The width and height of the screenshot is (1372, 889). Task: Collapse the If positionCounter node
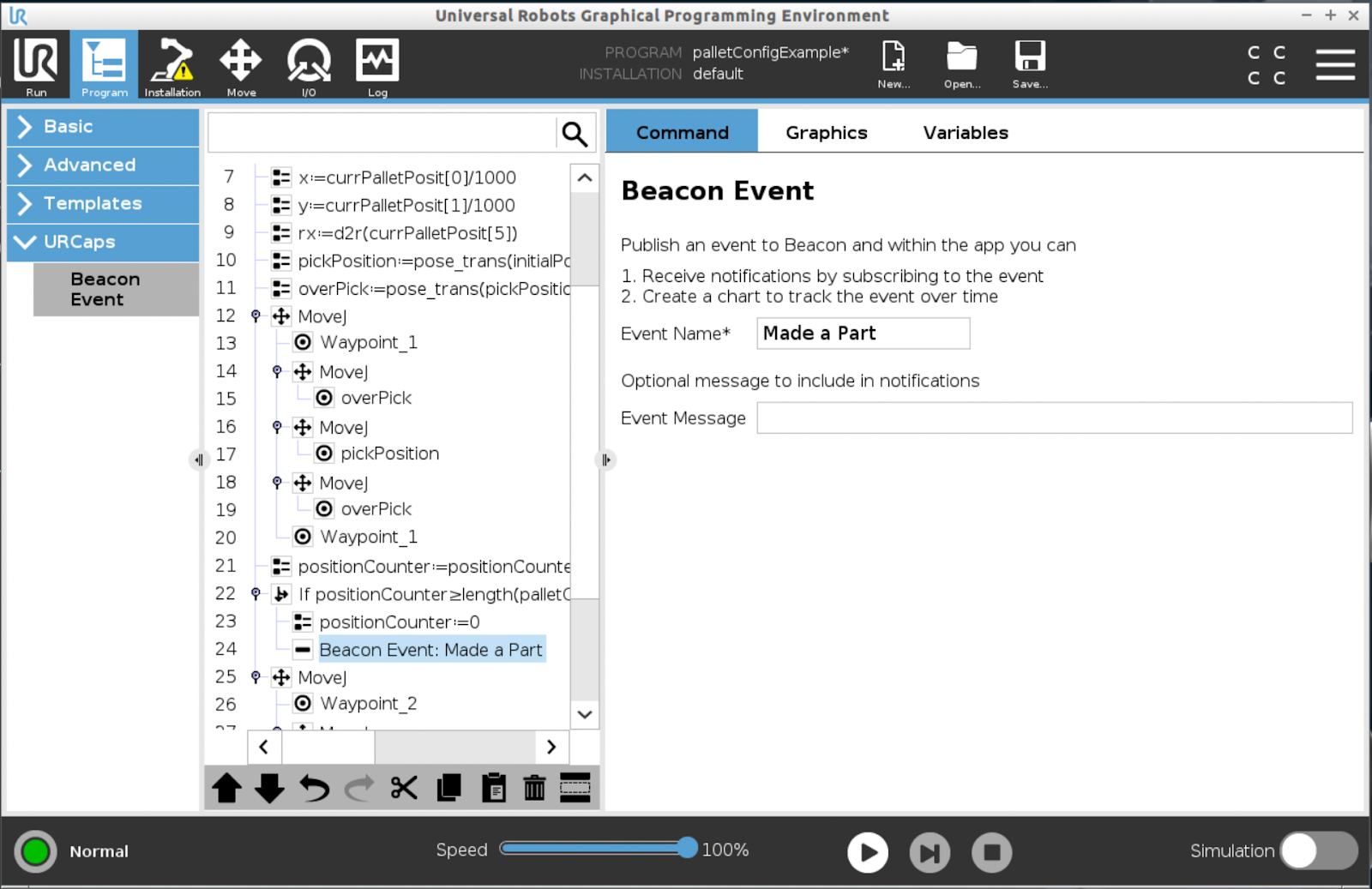pos(256,594)
